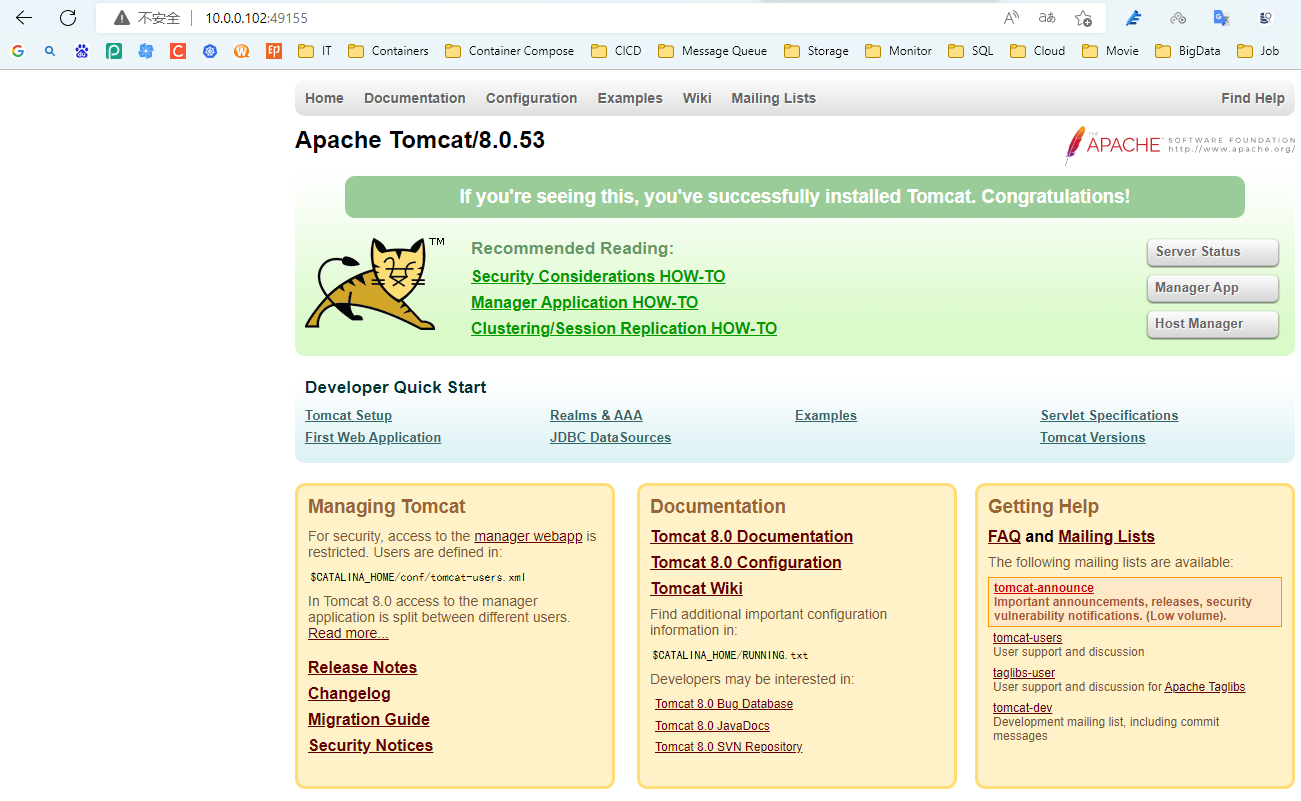Open the Servlet Specifications link

click(x=1109, y=415)
